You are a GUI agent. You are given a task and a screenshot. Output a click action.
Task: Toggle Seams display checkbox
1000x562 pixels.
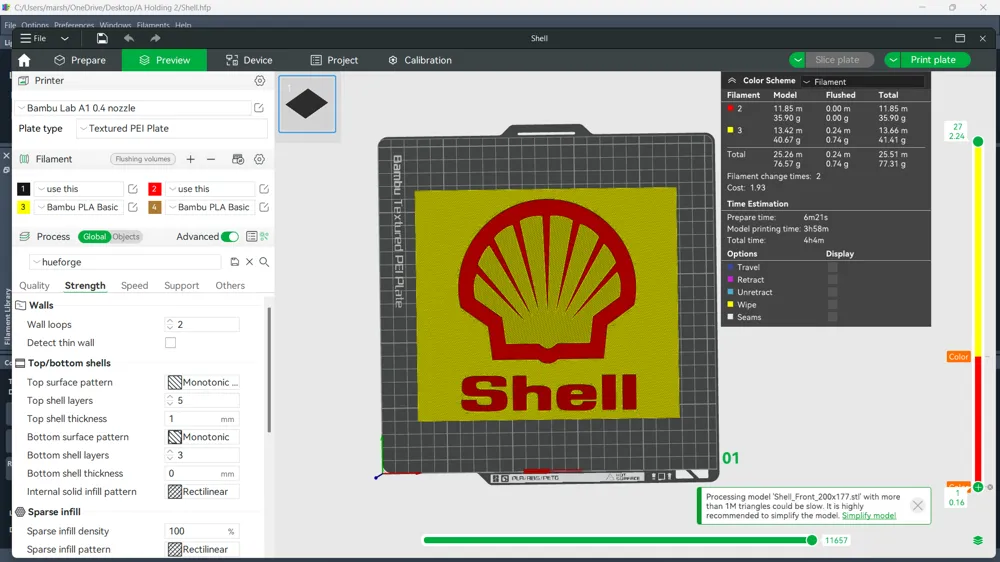pos(832,317)
